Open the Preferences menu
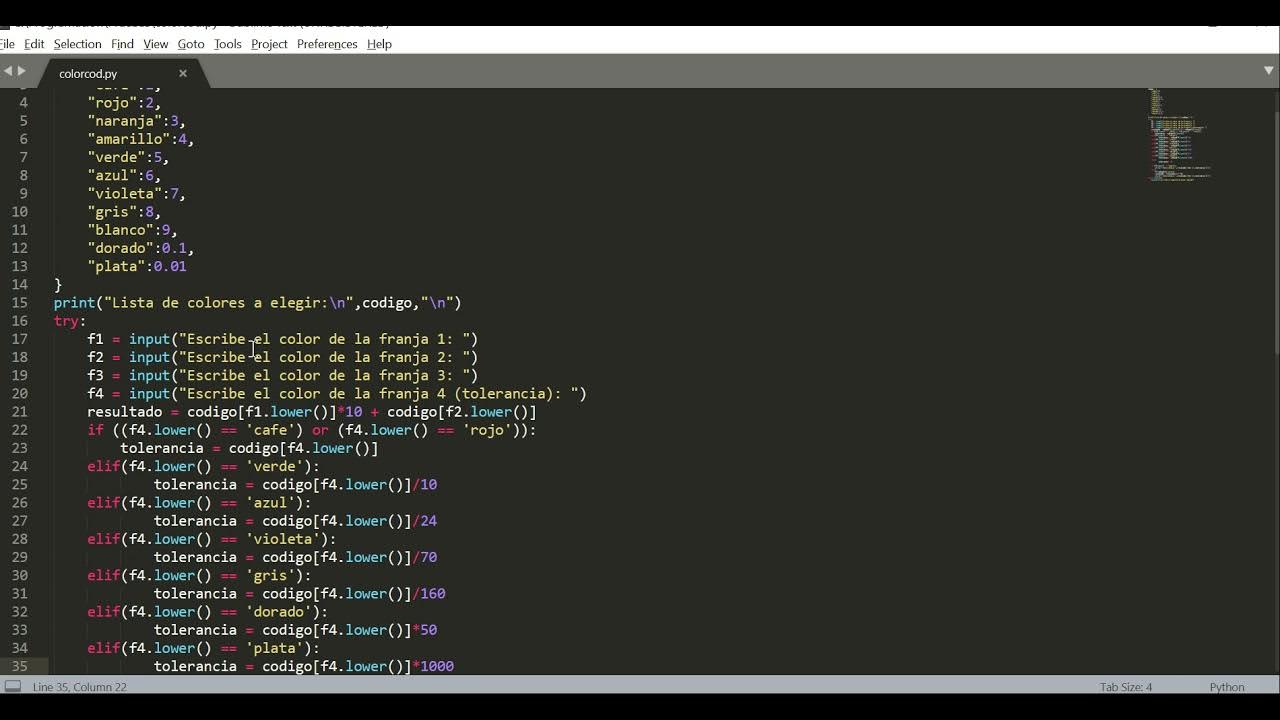This screenshot has height=720, width=1280. 327,44
